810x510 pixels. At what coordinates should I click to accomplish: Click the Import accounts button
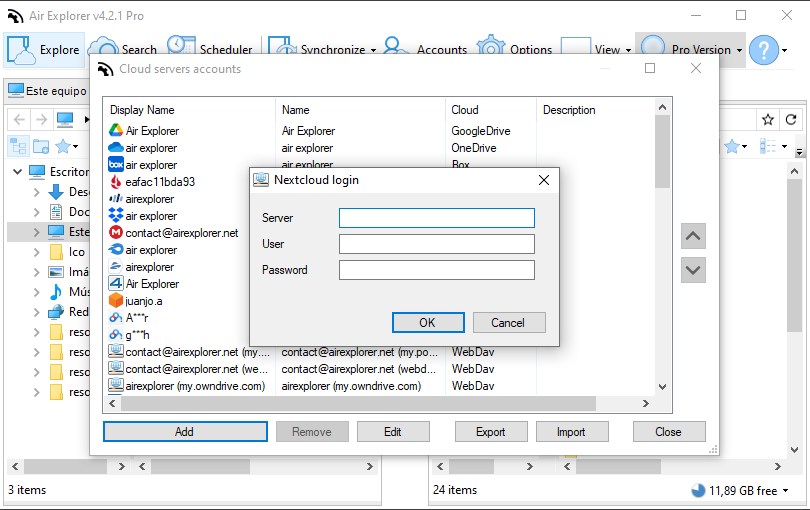[572, 432]
